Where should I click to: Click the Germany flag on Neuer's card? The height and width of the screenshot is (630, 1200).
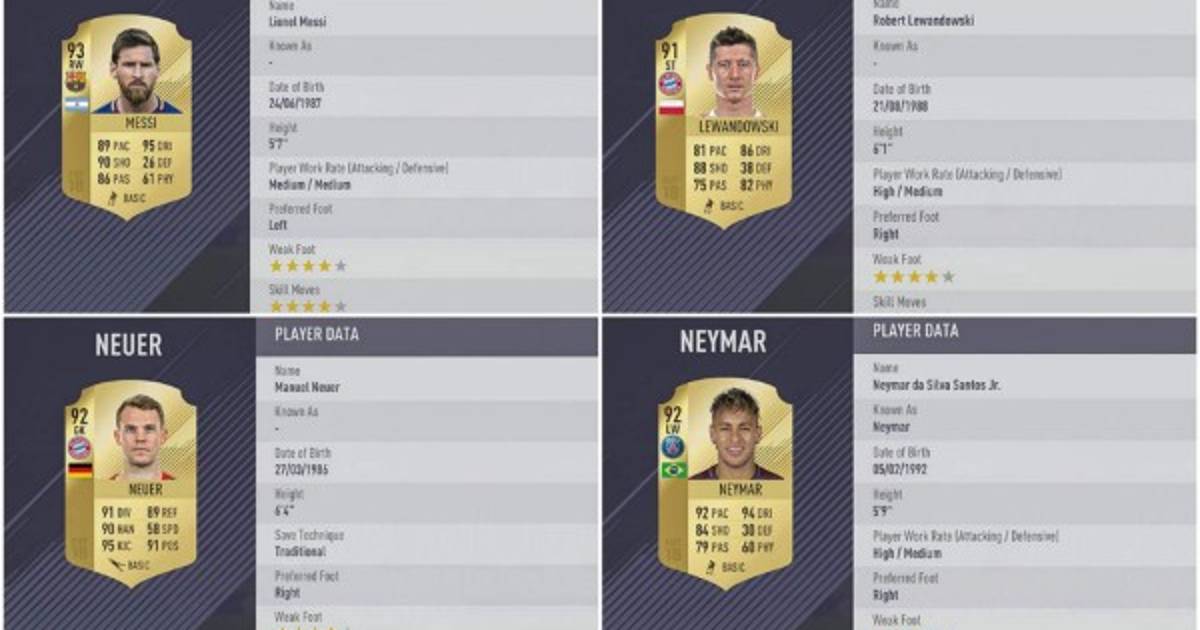(x=80, y=469)
